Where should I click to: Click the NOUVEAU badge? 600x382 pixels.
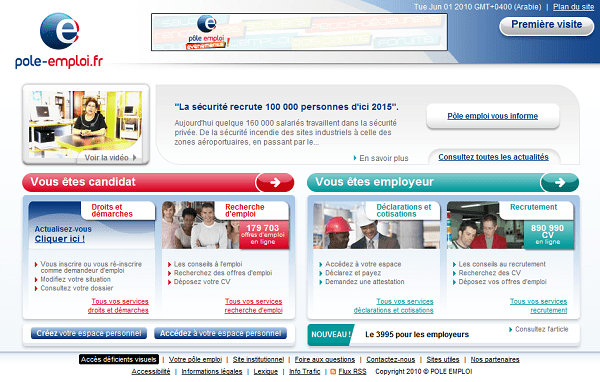point(331,335)
